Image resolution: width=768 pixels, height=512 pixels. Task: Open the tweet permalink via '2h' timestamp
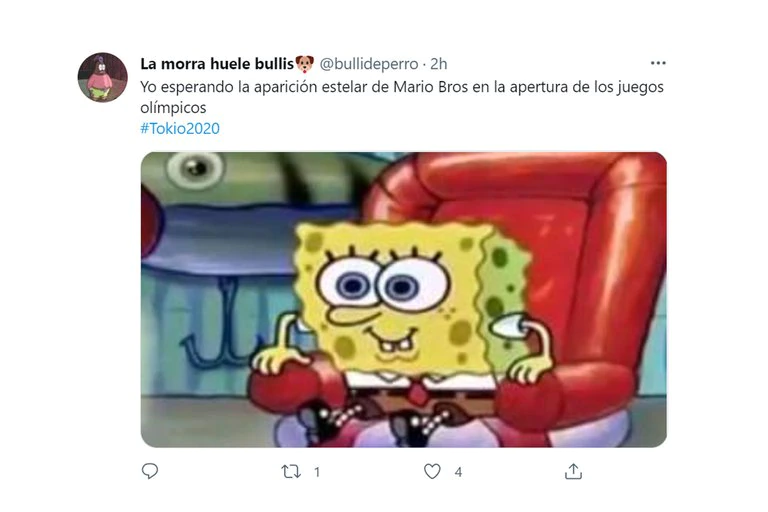tap(438, 64)
